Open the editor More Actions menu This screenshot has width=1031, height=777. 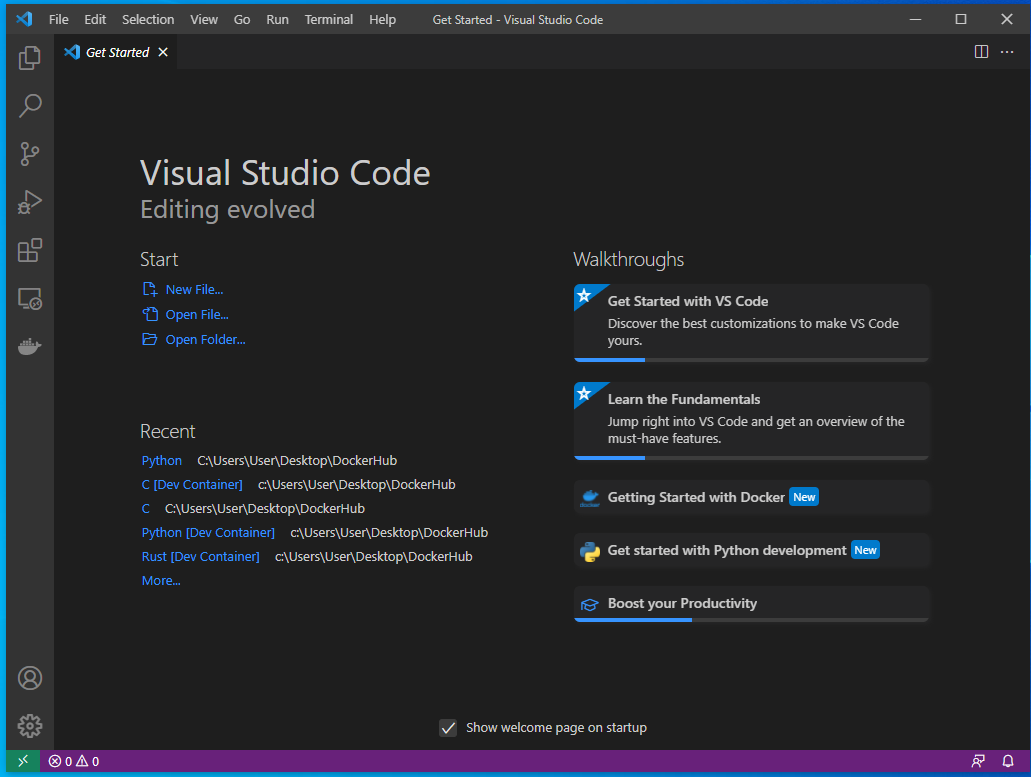tap(1007, 51)
